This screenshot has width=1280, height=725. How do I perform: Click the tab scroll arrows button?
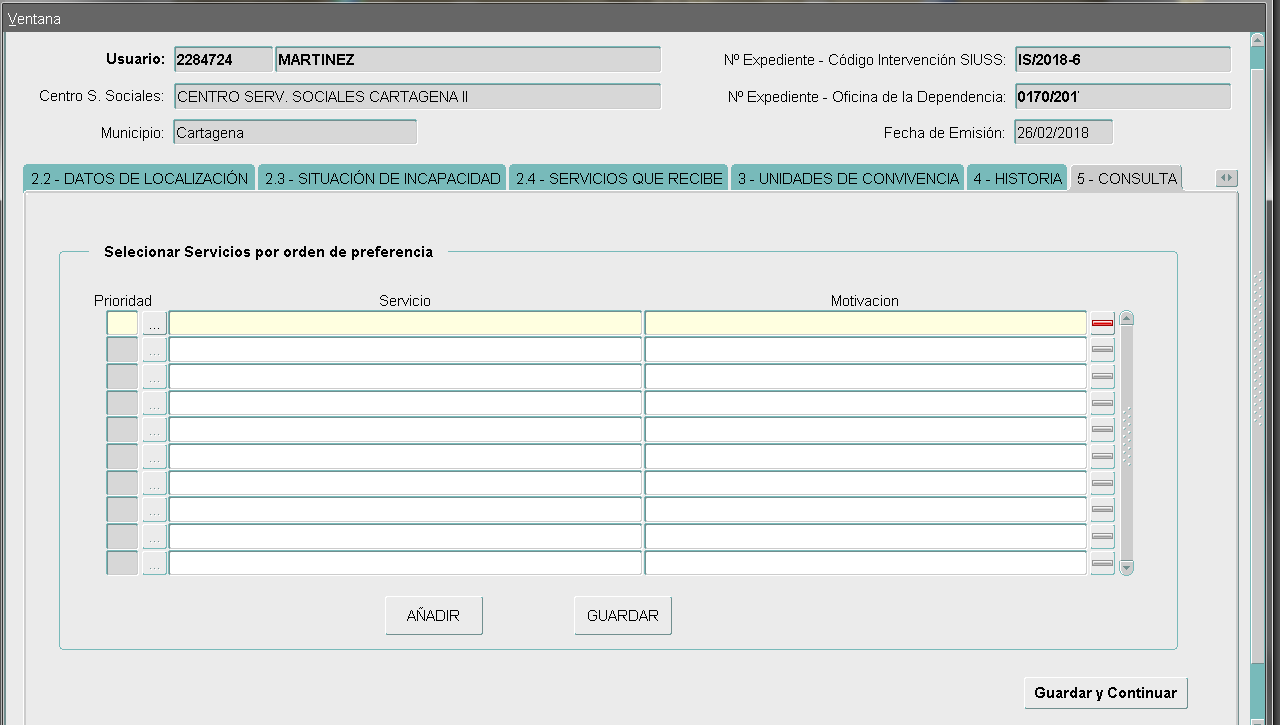tap(1226, 178)
